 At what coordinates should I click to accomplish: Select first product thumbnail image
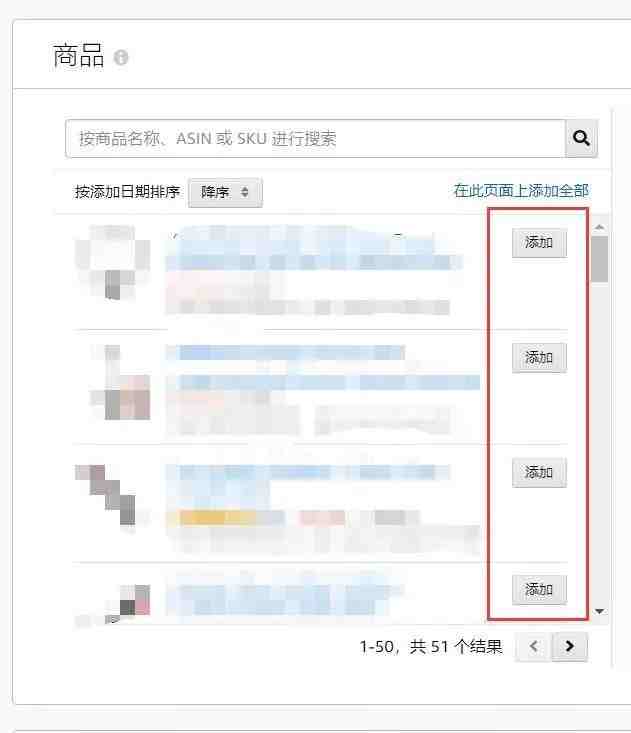coord(113,262)
